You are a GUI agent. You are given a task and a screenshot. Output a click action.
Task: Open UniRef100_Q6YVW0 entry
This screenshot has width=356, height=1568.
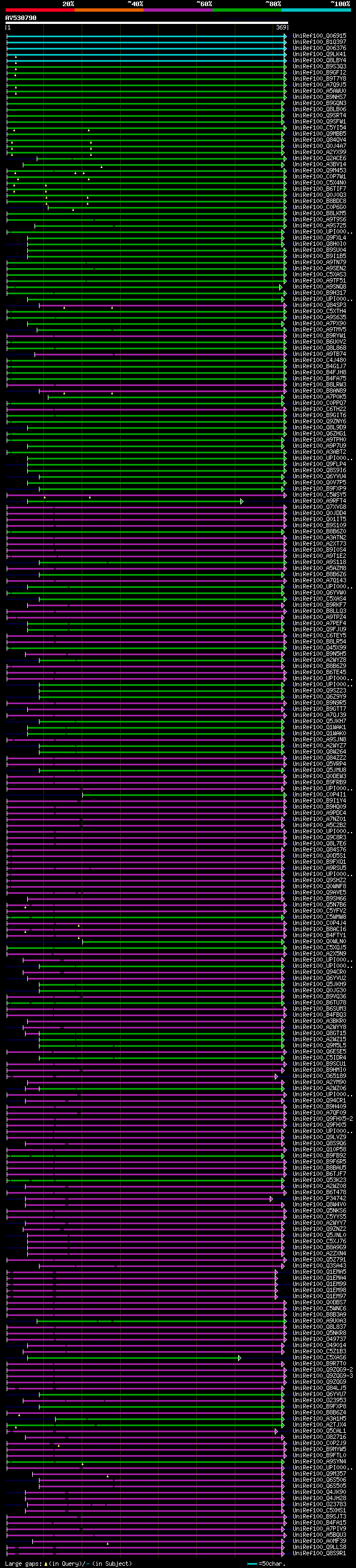pyautogui.click(x=319, y=592)
